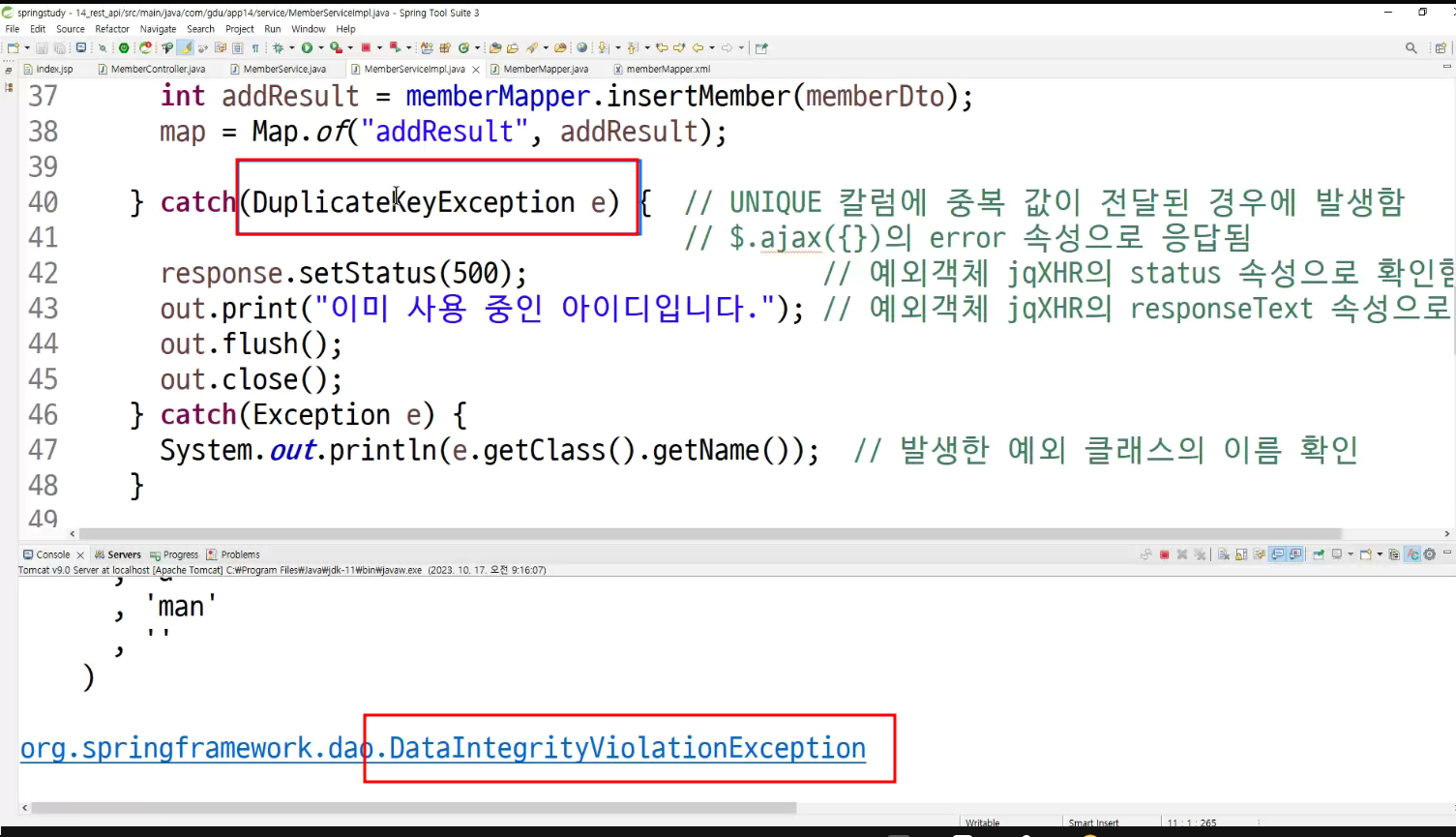Screen dimensions: 1456x837
Task: Click the Search magnifier in top right
Action: 1411,47
